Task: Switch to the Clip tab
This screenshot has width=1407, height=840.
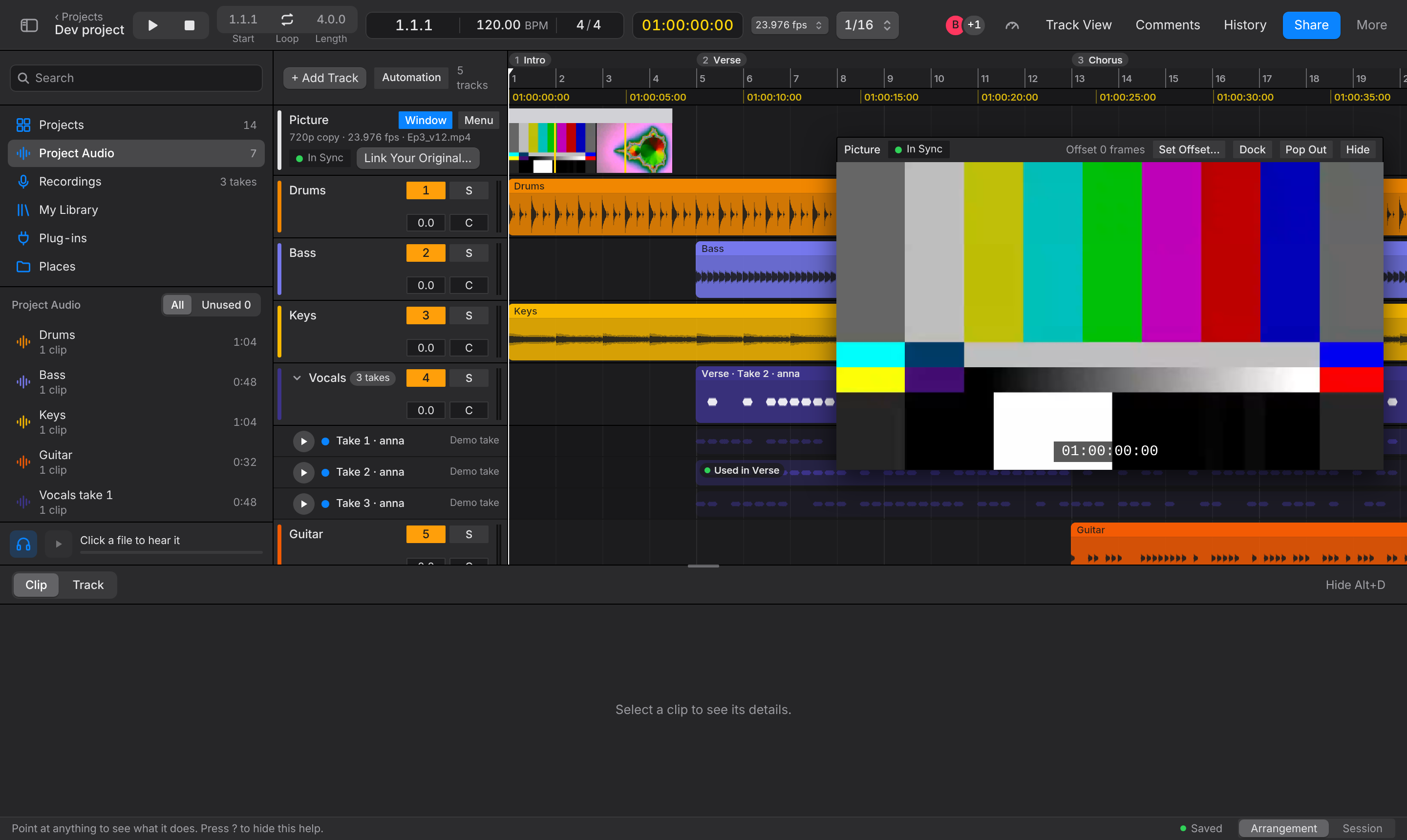Action: pos(36,585)
